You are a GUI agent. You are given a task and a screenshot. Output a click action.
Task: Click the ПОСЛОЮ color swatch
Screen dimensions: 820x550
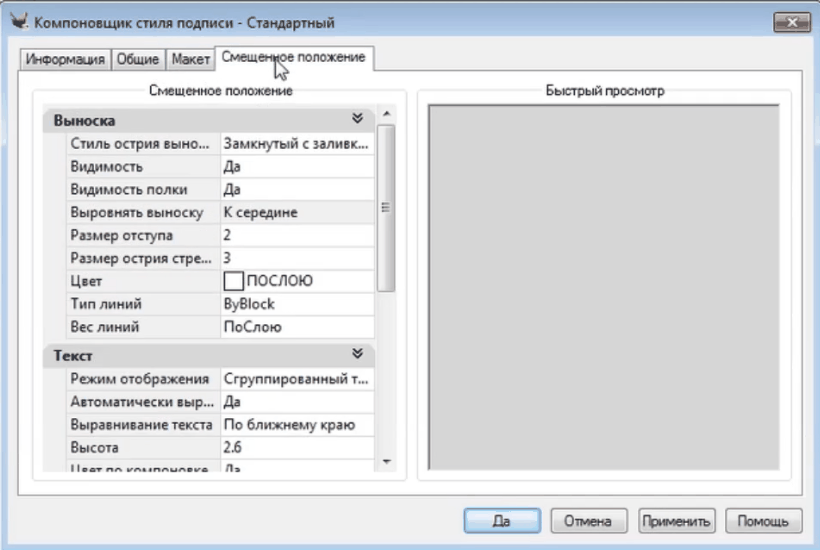point(233,281)
